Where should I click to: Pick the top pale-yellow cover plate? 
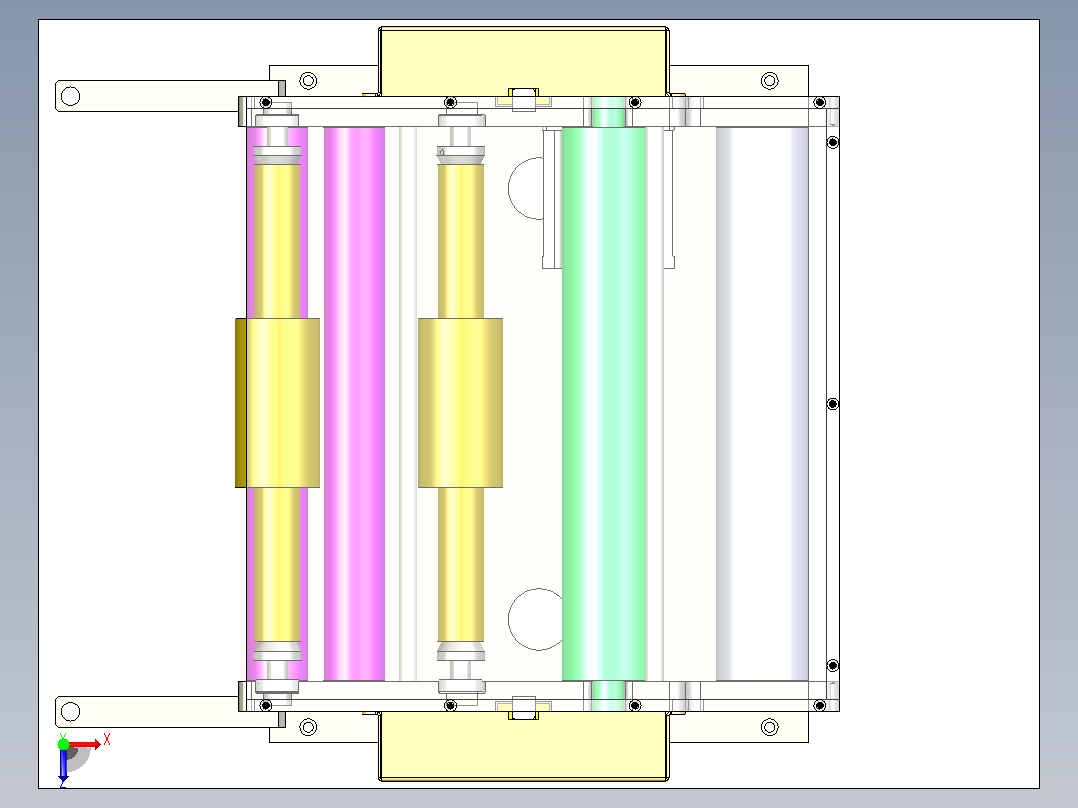point(524,61)
